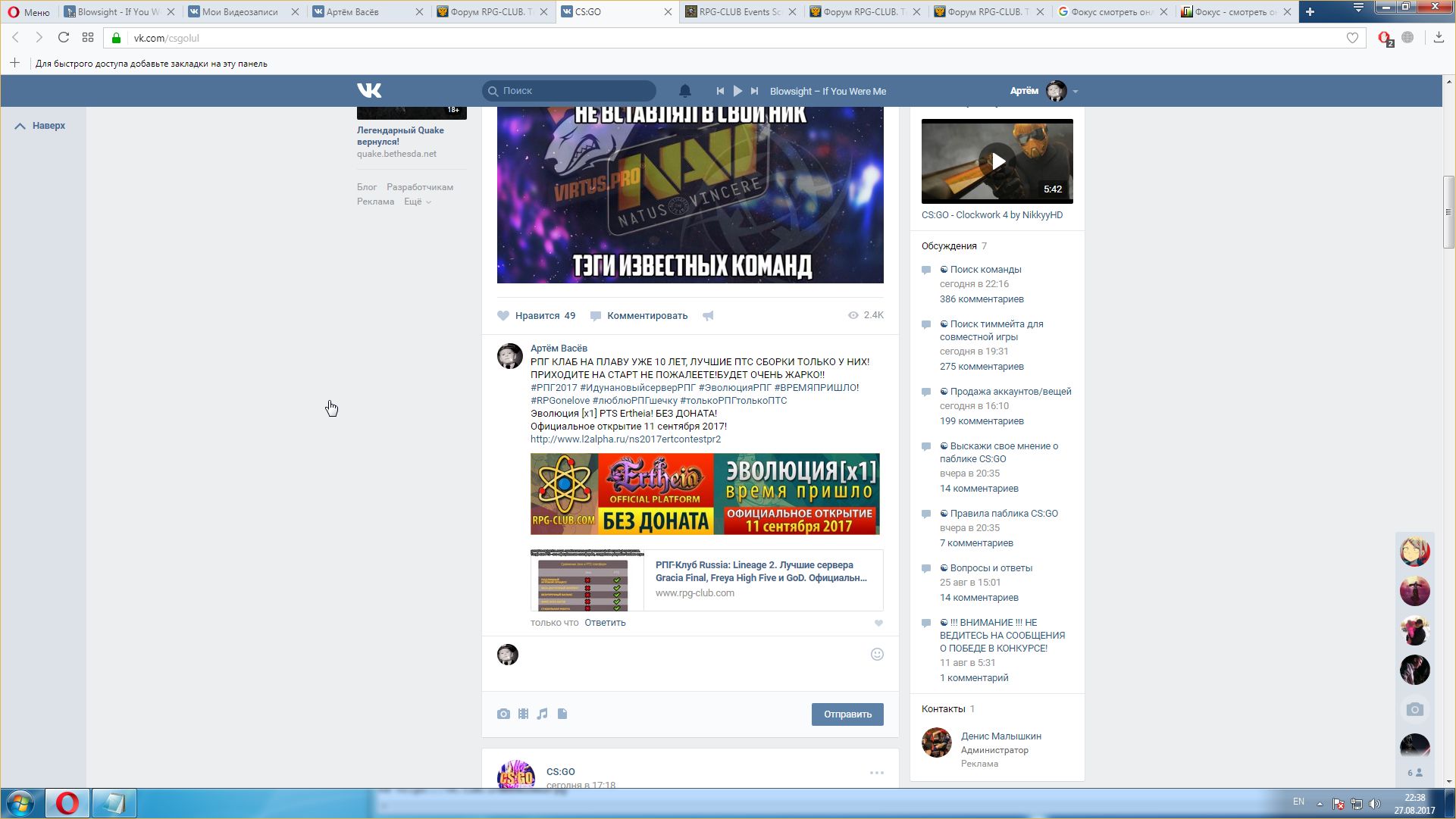Open the Блог footer link
Screen dimensions: 1456x819
click(367, 187)
